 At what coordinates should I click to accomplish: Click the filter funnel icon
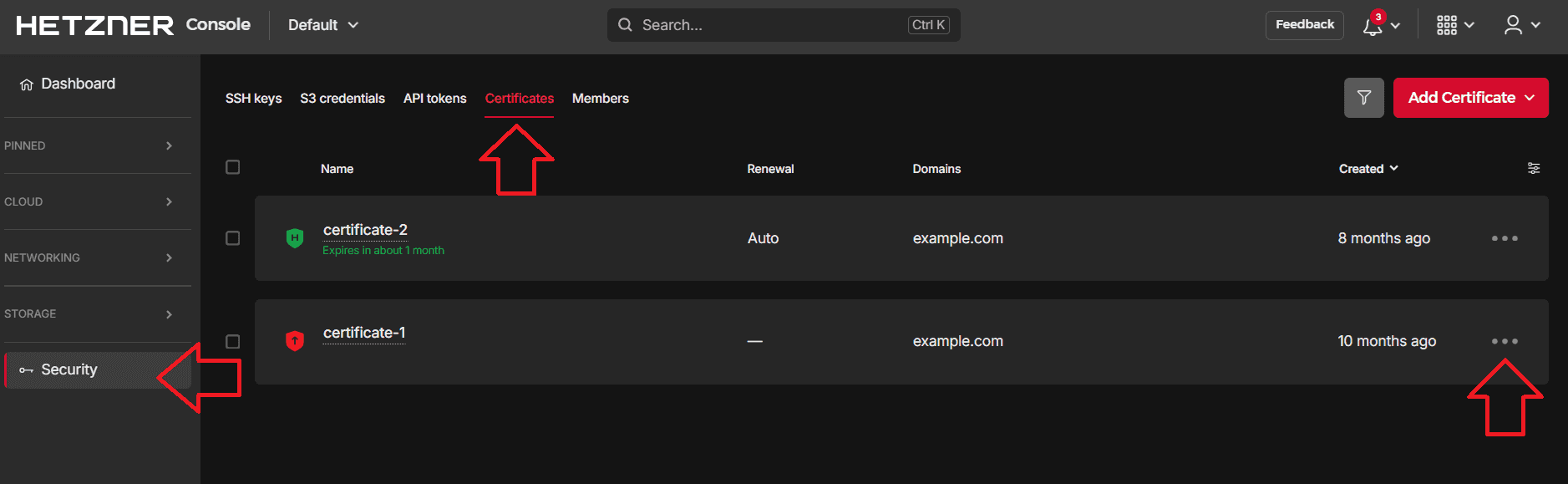pos(1364,98)
